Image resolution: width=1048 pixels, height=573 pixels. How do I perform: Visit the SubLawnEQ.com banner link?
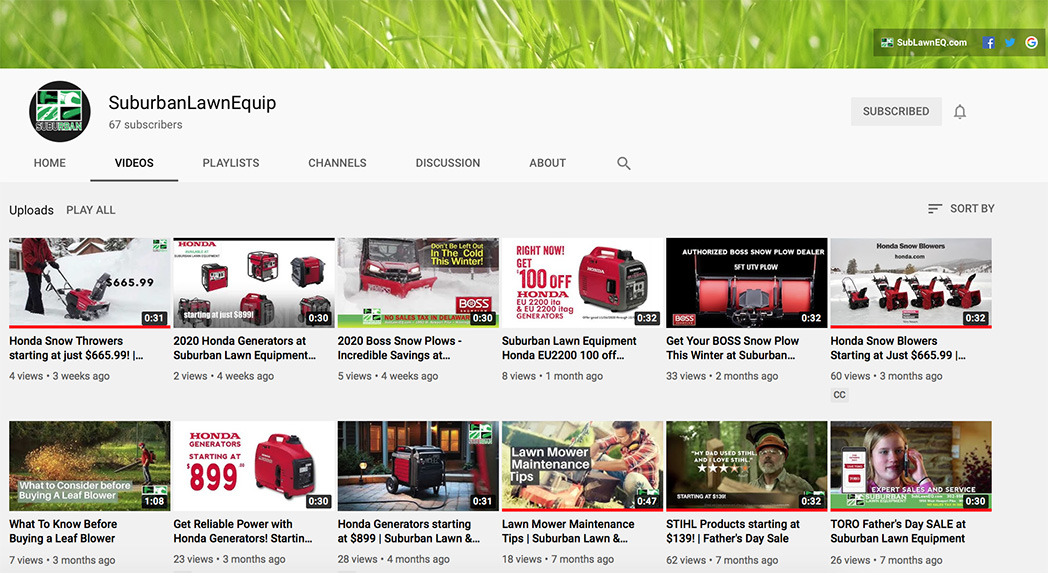[x=924, y=43]
